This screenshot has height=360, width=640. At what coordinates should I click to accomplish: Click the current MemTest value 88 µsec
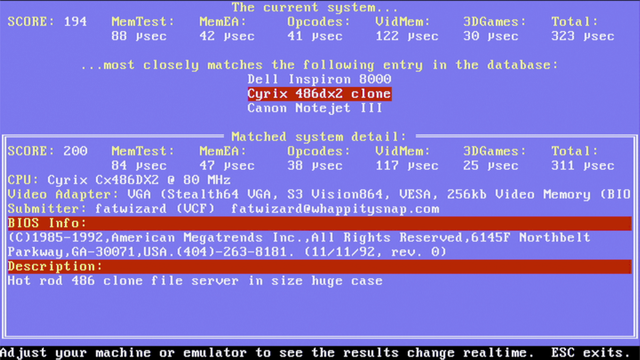click(x=139, y=36)
